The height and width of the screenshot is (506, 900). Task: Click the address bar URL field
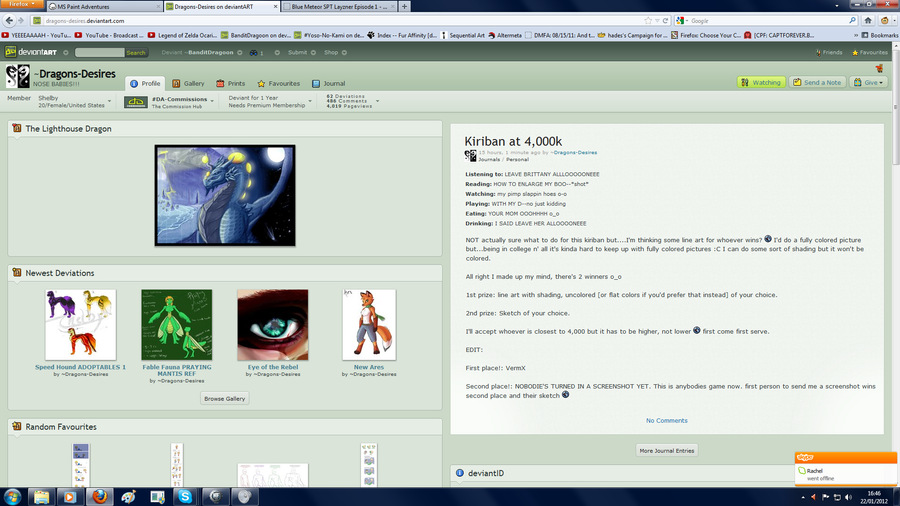pos(343,21)
